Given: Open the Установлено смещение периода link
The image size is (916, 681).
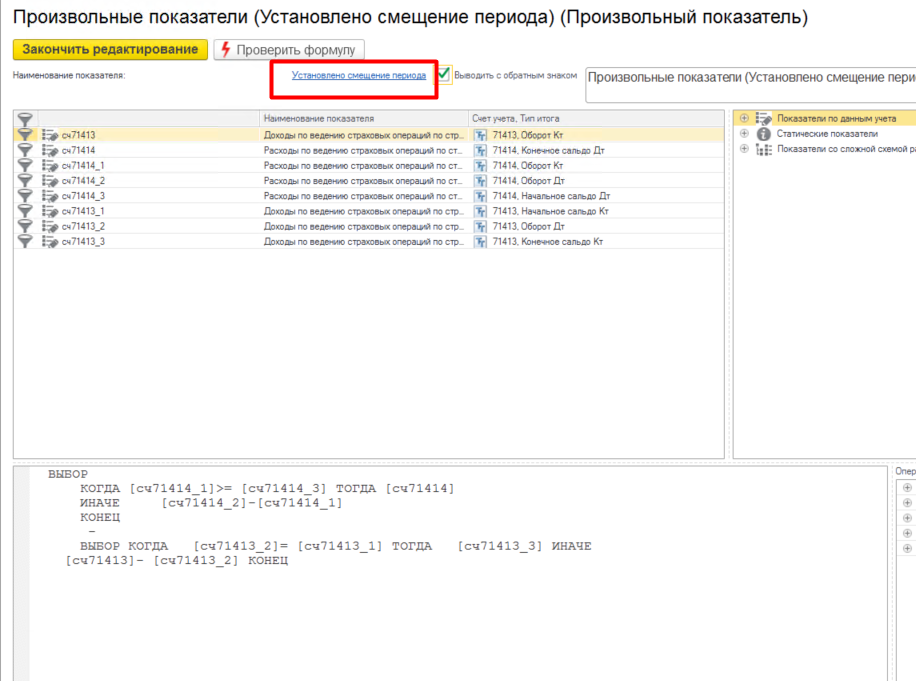Looking at the screenshot, I should pos(359,75).
